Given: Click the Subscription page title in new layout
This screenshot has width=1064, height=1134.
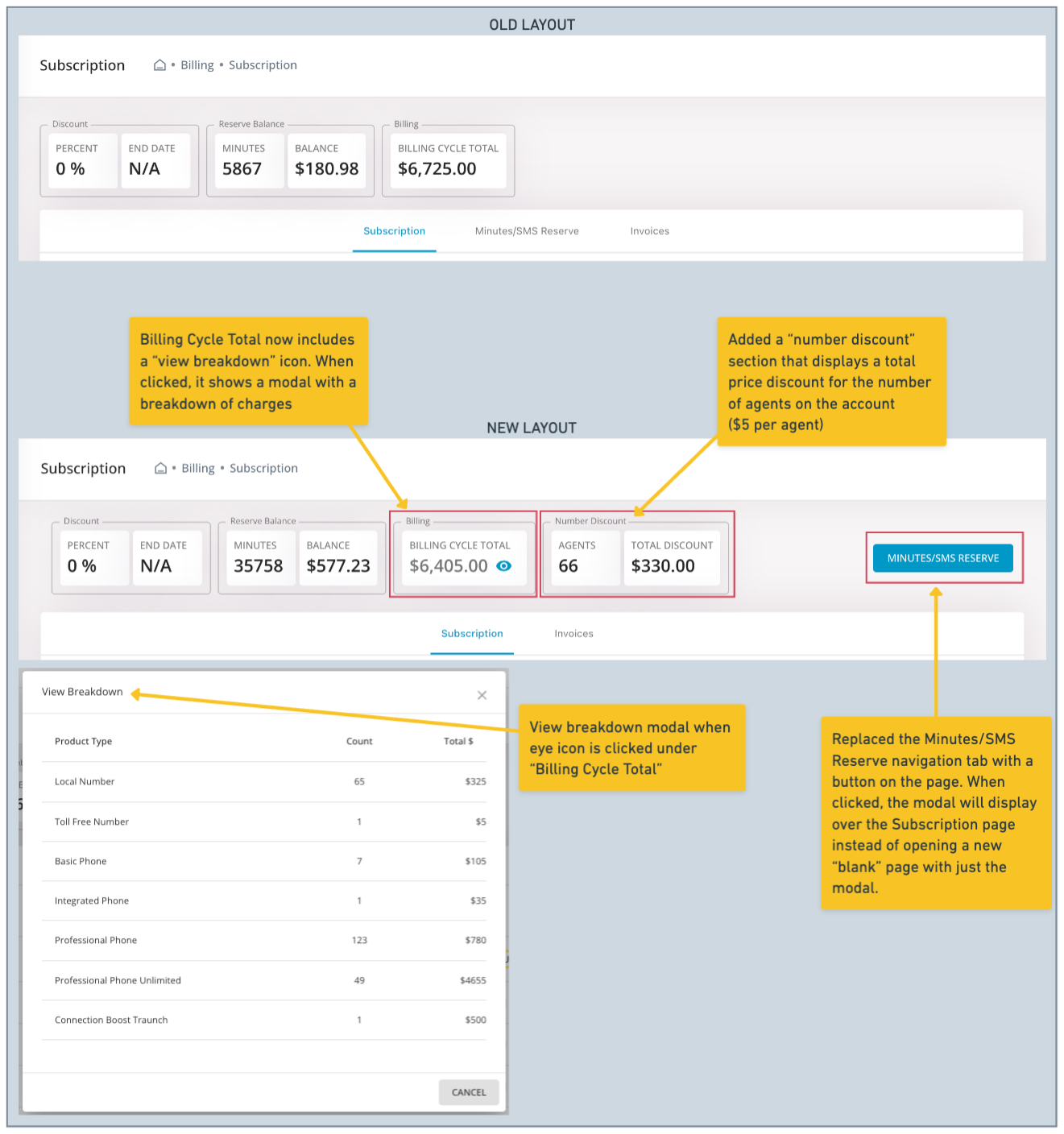Looking at the screenshot, I should coord(83,469).
